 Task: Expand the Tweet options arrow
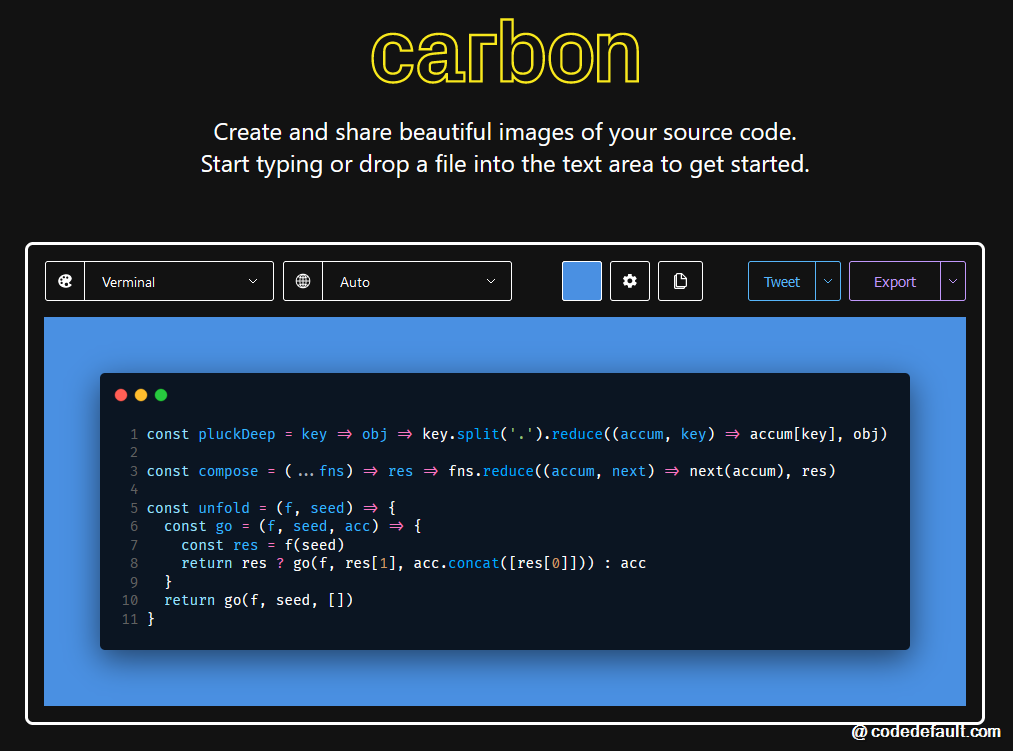tap(828, 281)
